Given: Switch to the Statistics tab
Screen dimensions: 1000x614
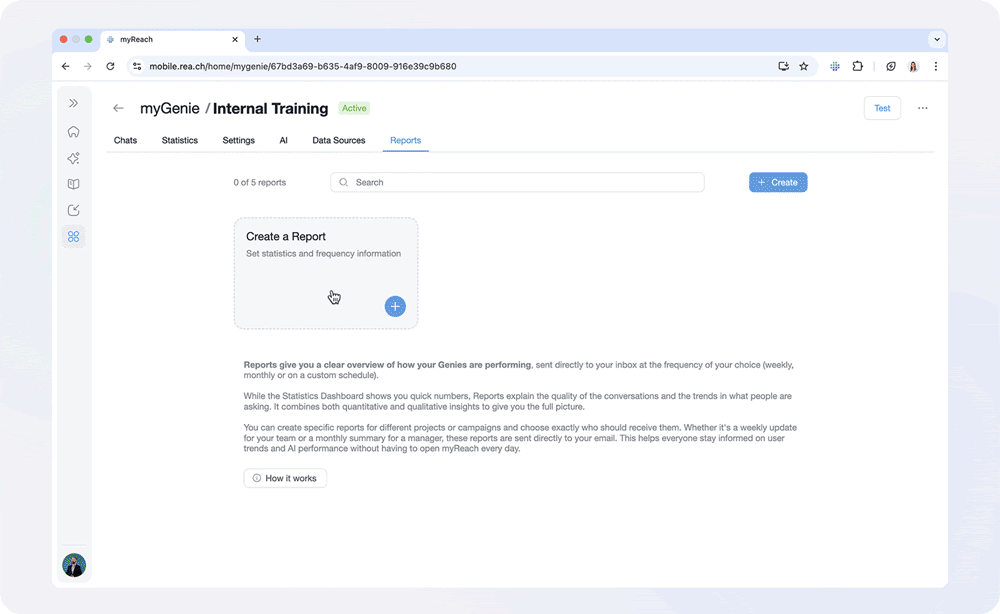Looking at the screenshot, I should [179, 140].
